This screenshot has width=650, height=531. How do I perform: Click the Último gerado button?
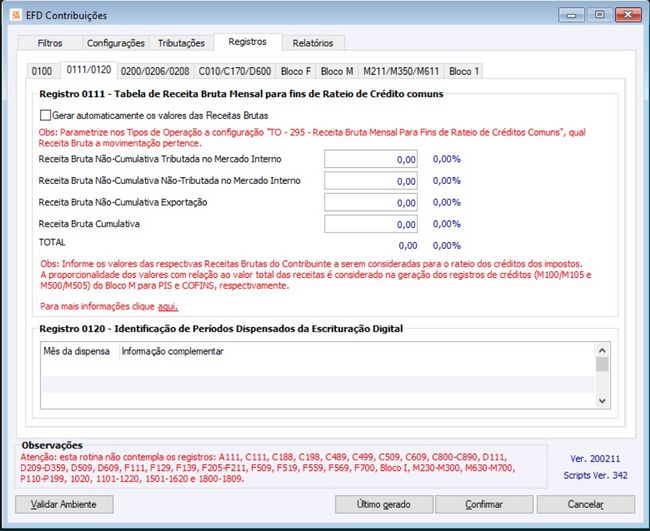click(x=384, y=504)
